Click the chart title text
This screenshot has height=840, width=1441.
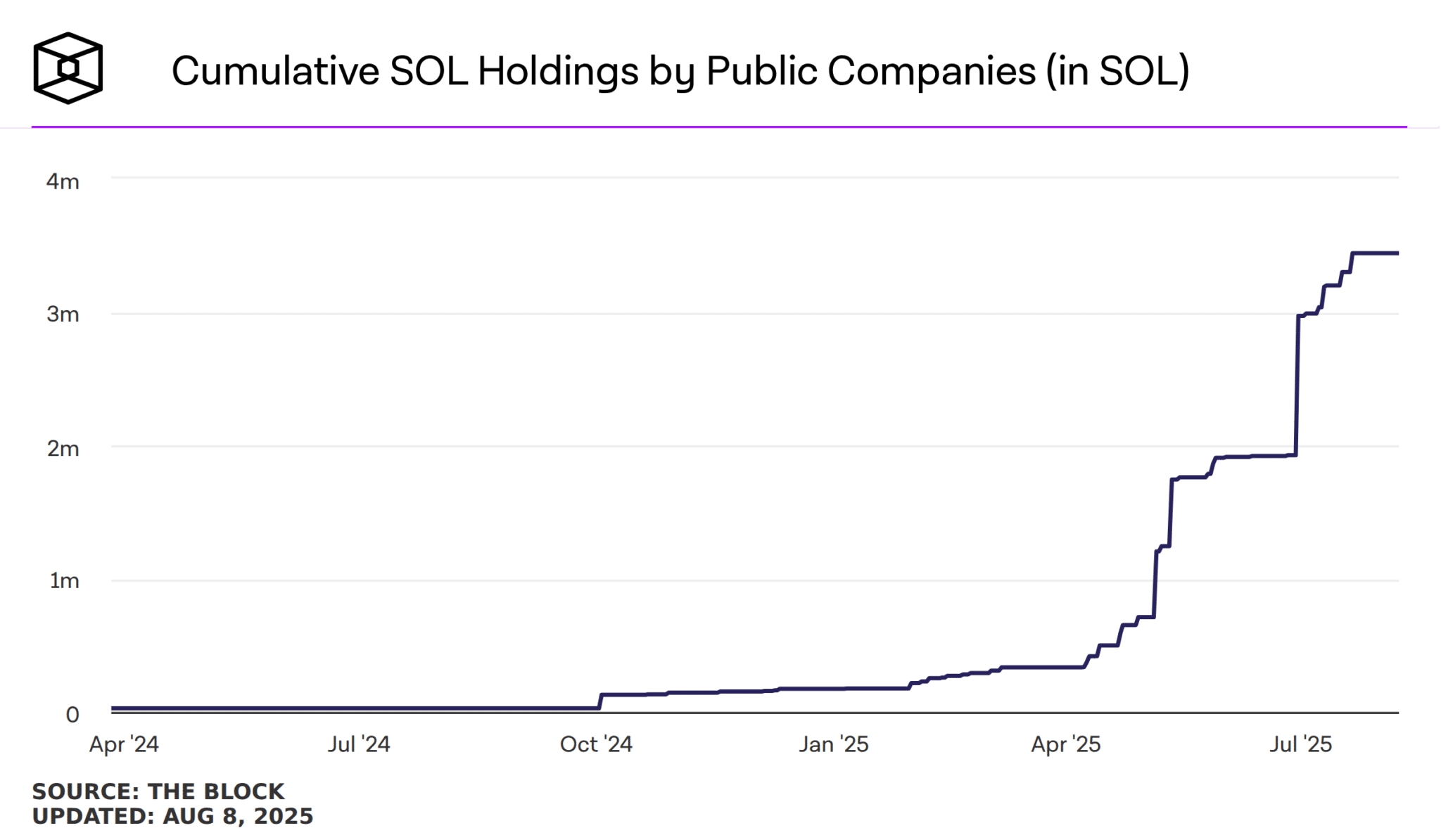pyautogui.click(x=680, y=71)
